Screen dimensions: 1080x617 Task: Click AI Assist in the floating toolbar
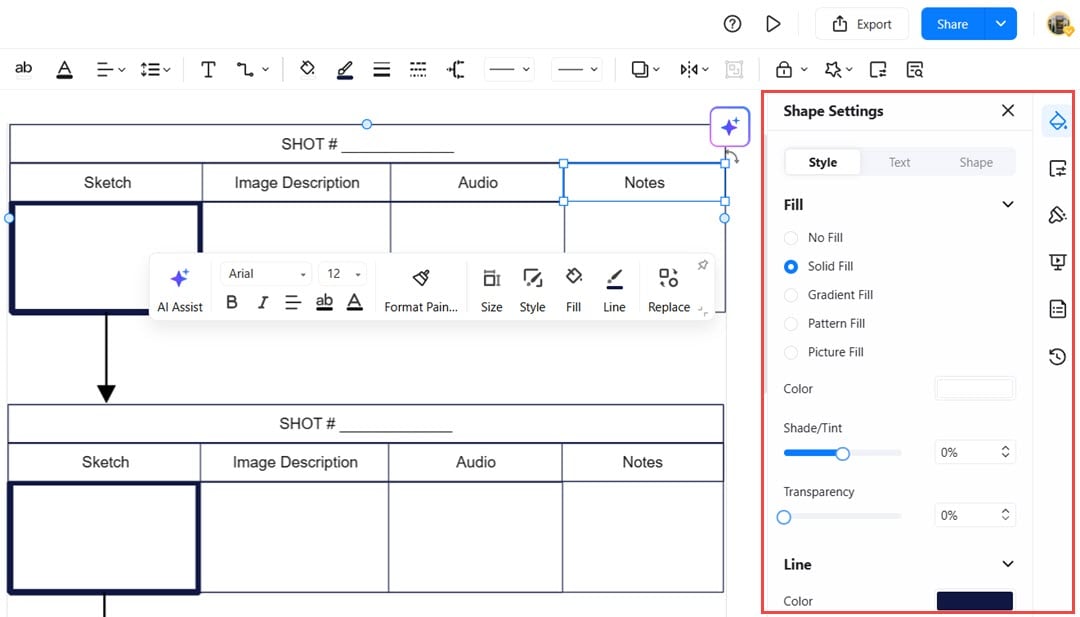(x=180, y=290)
